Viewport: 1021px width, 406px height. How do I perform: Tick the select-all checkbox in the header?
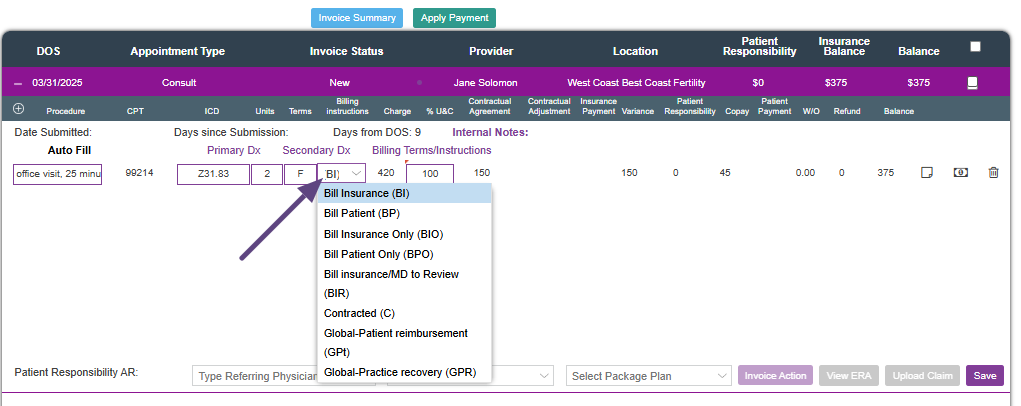pos(975,46)
